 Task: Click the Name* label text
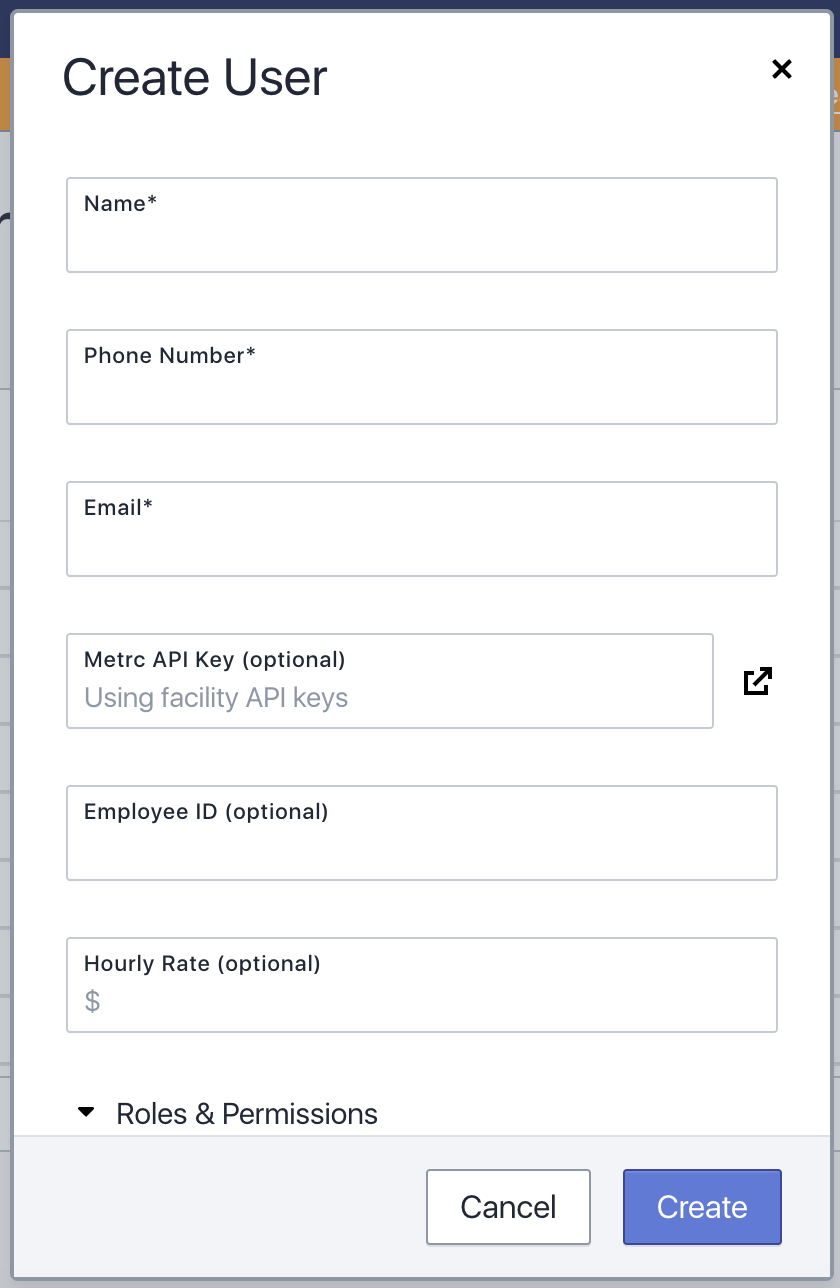[120, 204]
